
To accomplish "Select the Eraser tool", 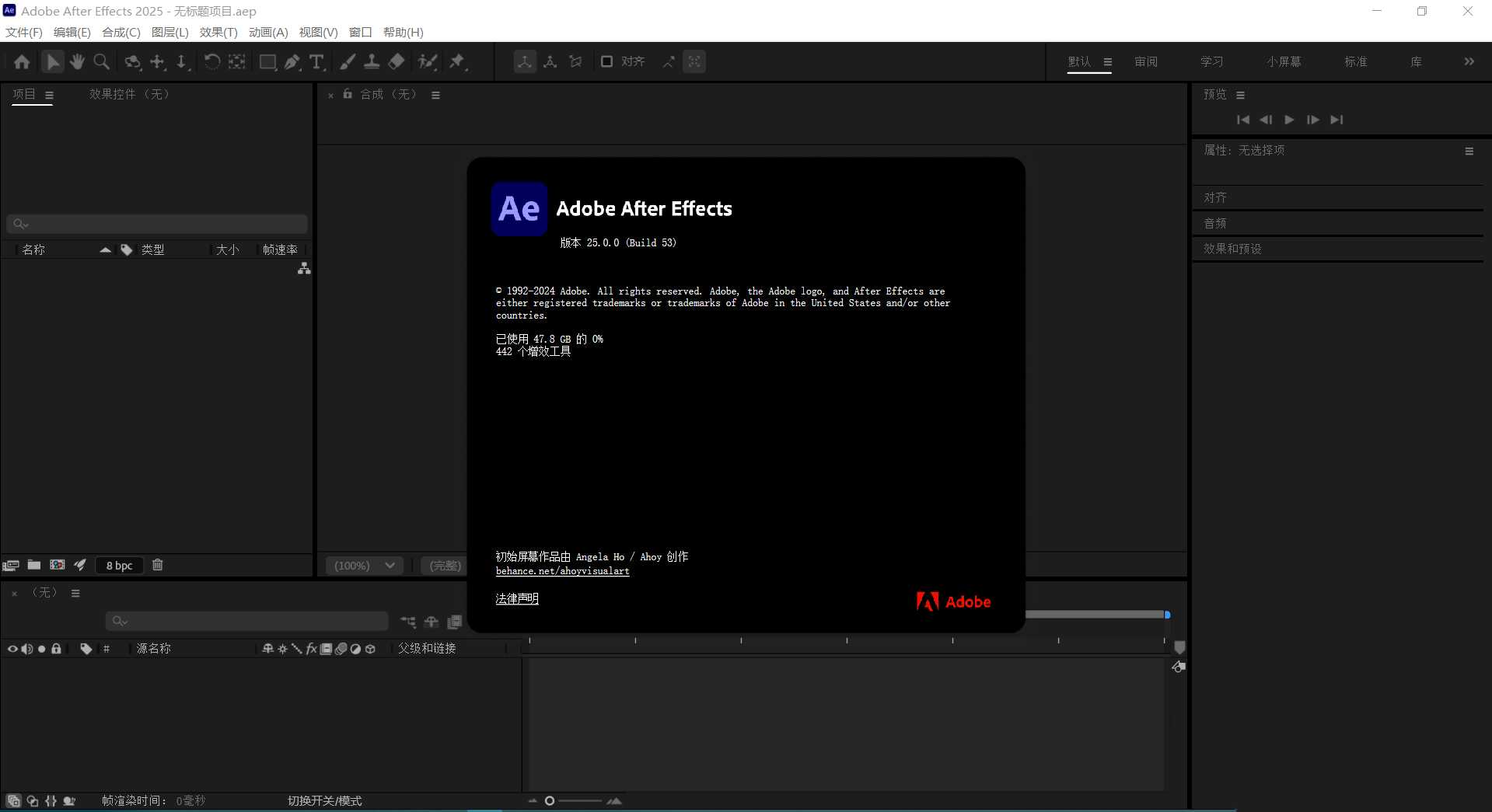I will click(397, 62).
